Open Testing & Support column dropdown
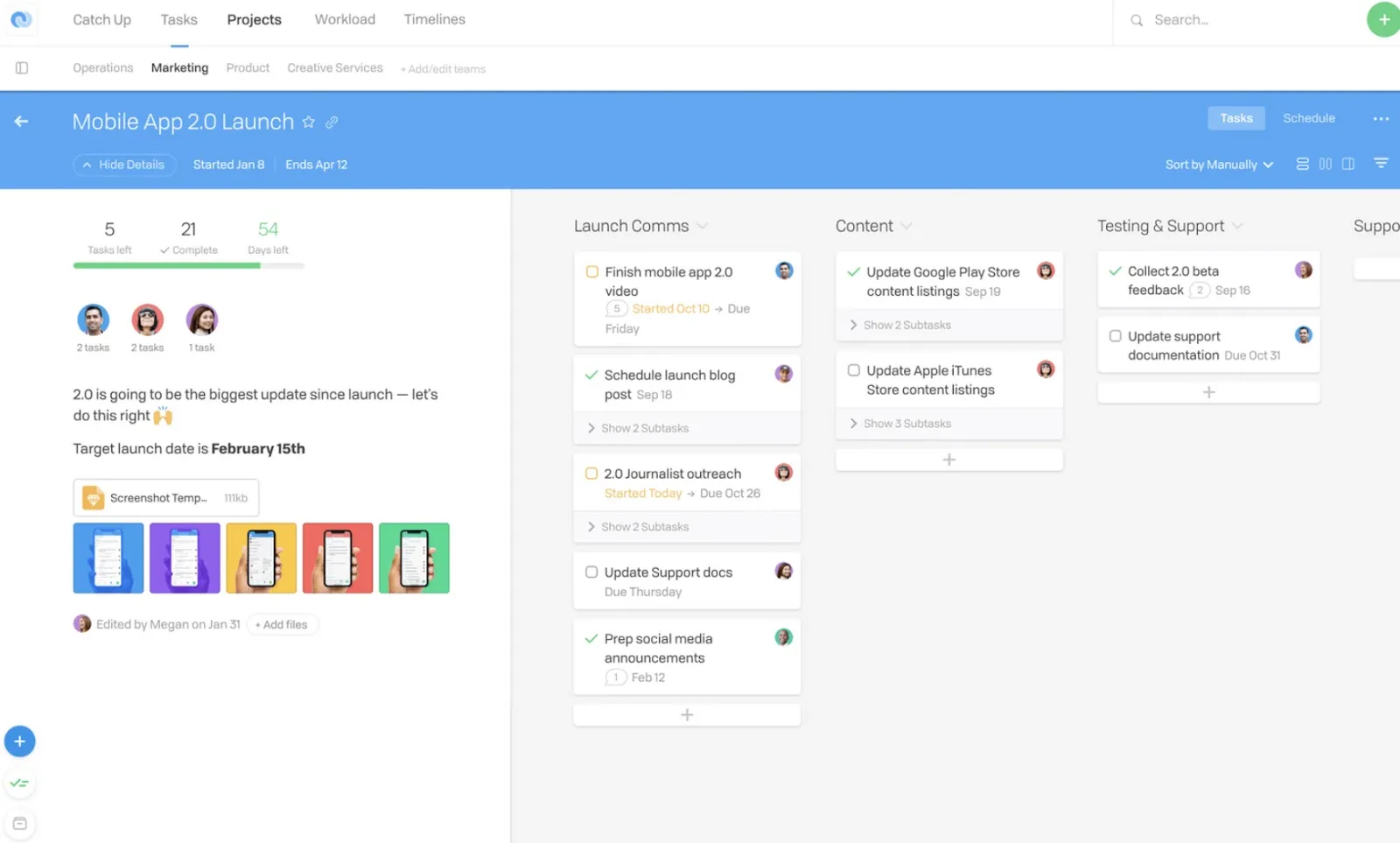1400x843 pixels. 1237,227
